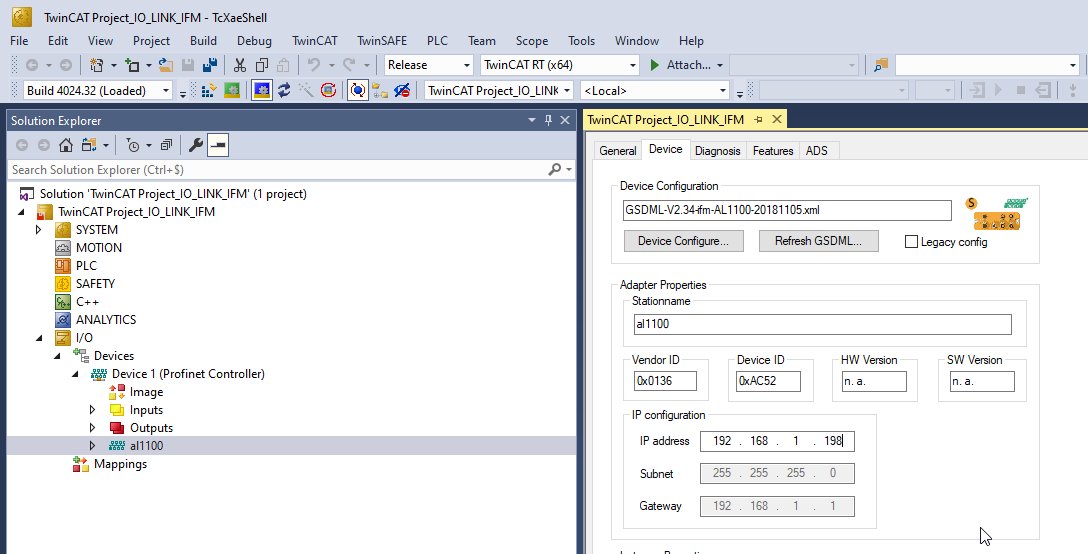Click the Attach... button label

pos(688,65)
